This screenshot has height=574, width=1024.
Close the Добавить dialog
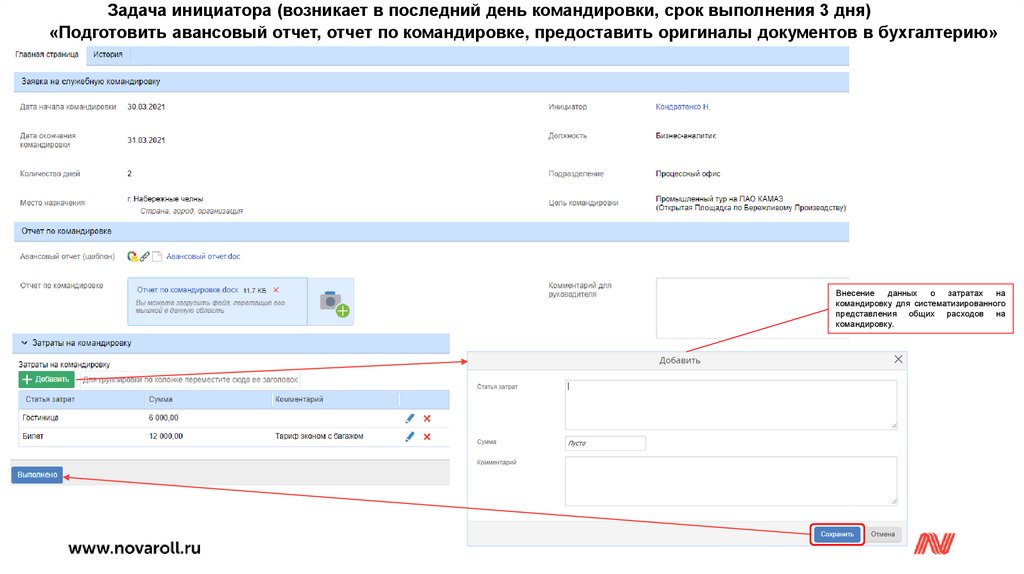pos(899,359)
